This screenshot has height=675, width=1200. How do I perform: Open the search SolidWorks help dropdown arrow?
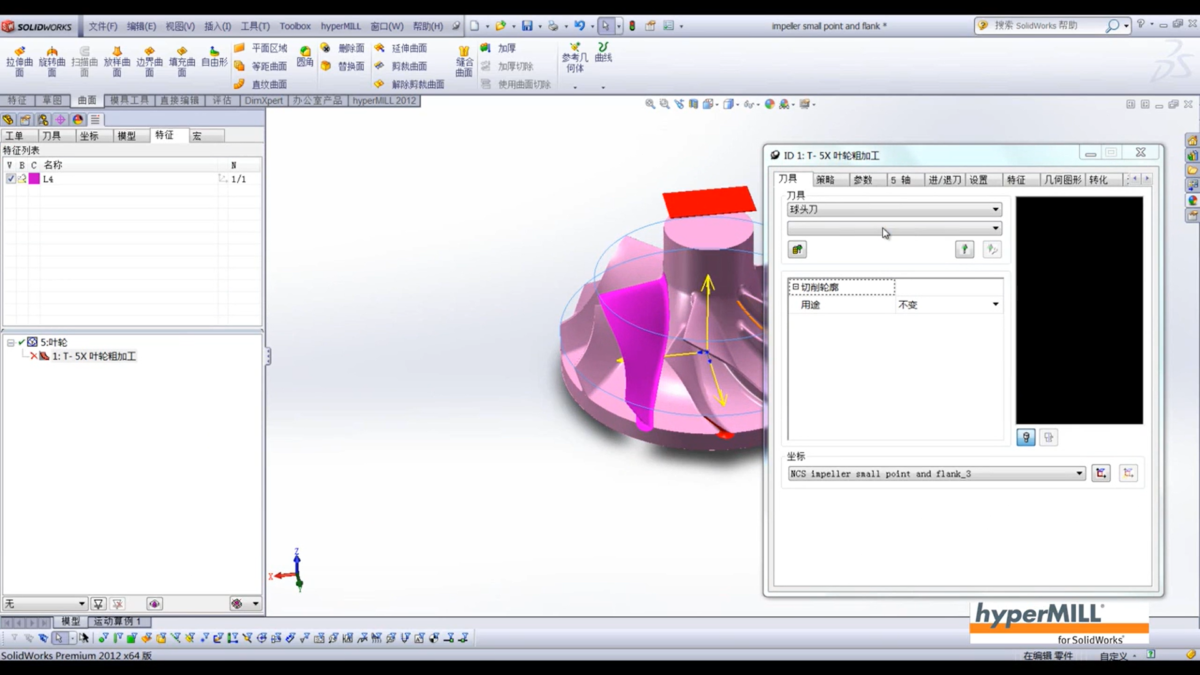click(1126, 26)
